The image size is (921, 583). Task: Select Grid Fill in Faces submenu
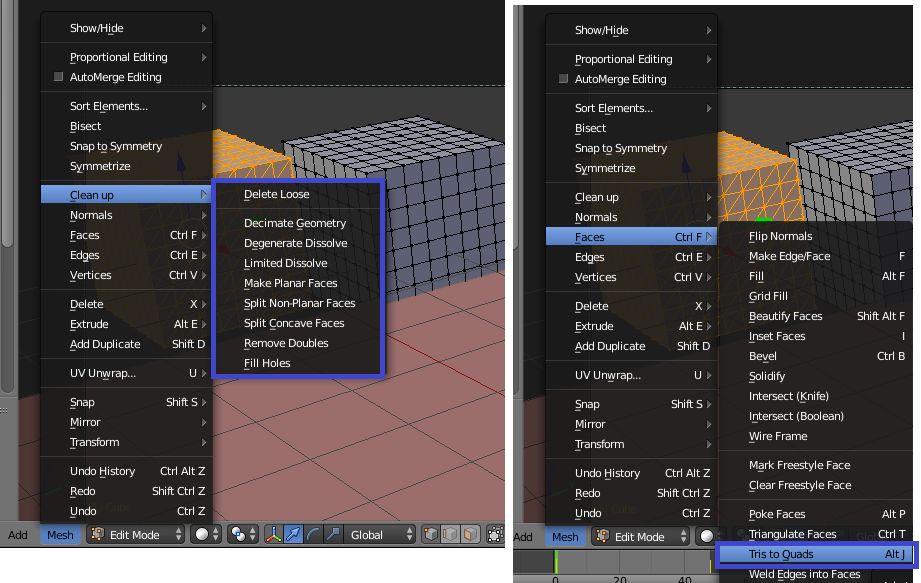tap(816, 296)
